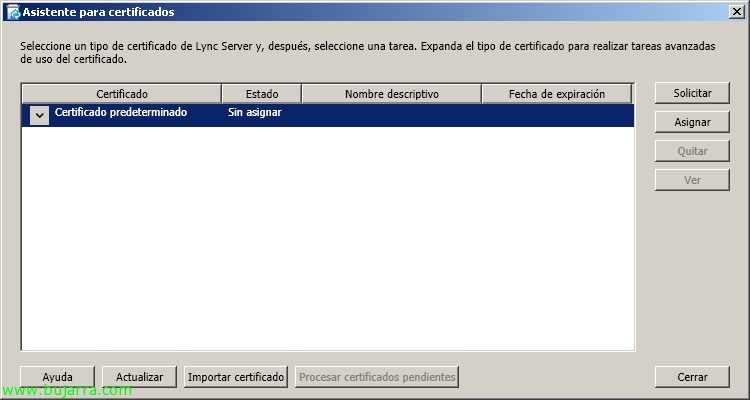Click the Asignar button
750x400 pixels.
pos(692,122)
